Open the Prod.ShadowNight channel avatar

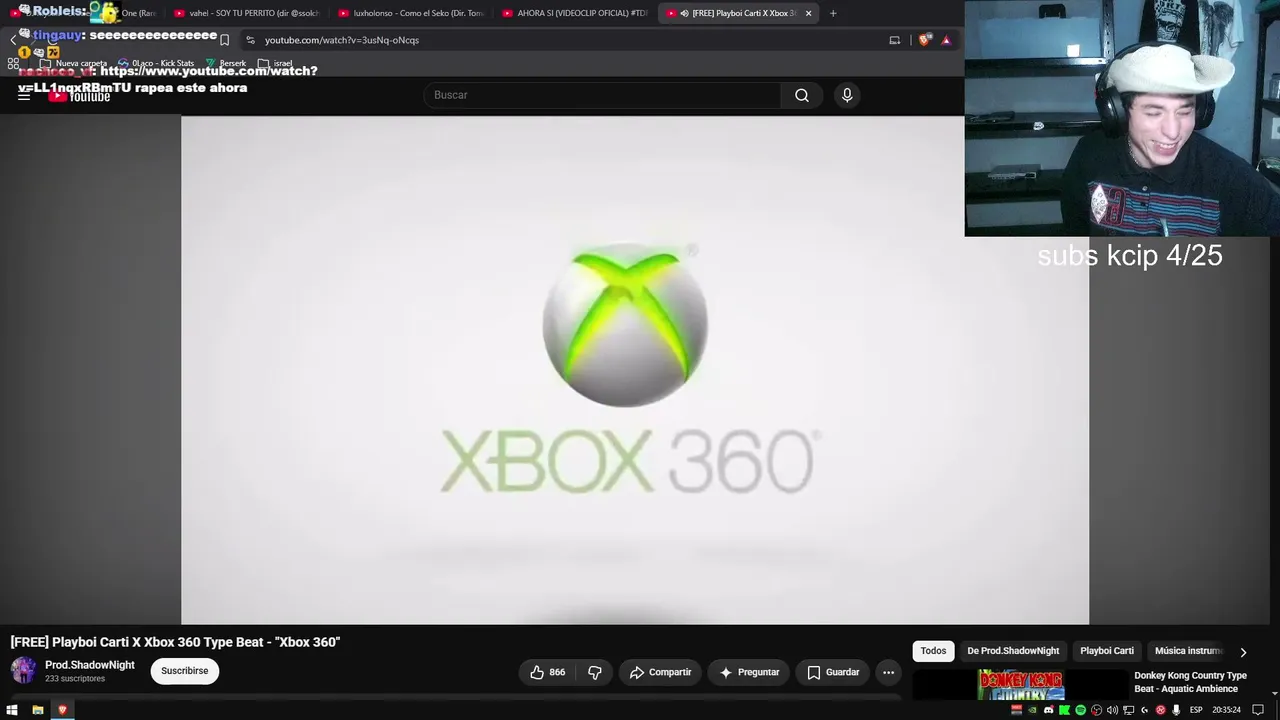point(24,670)
